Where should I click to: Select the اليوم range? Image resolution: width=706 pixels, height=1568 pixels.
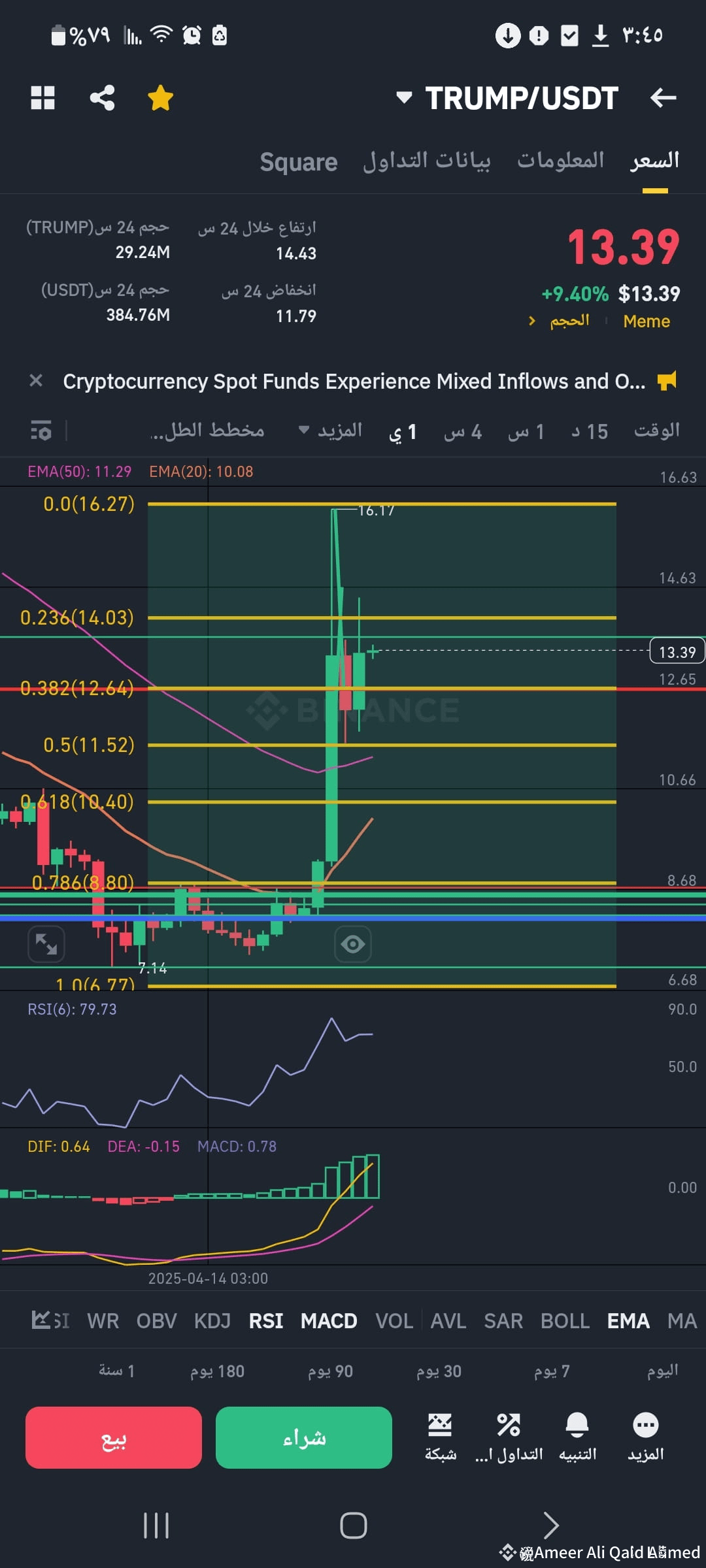(x=662, y=1371)
